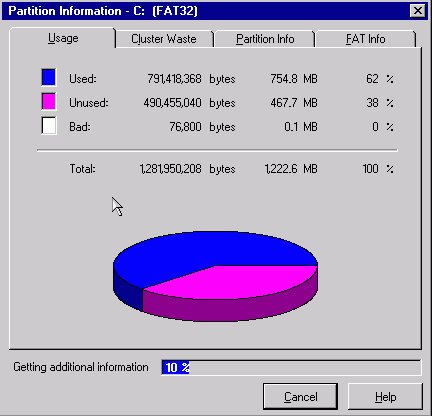Click the magenta Unused color swatch
The height and width of the screenshot is (416, 432).
coord(49,101)
